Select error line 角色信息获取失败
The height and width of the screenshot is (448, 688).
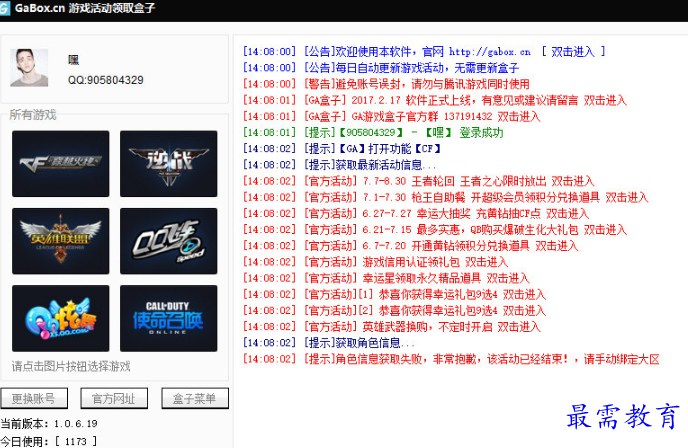[451, 359]
